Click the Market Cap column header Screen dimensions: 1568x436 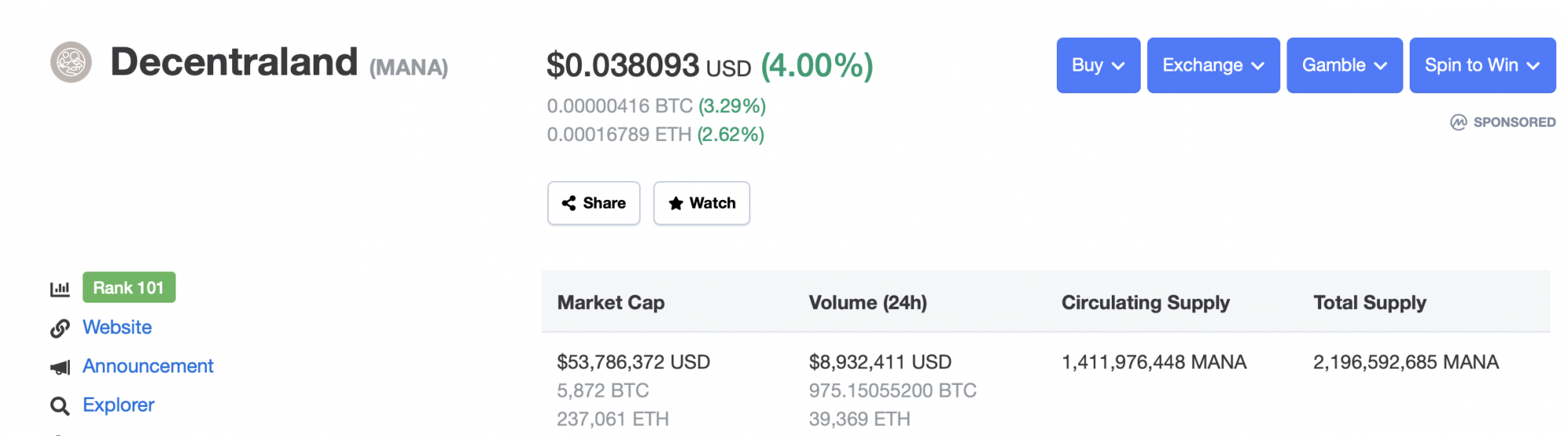(611, 303)
